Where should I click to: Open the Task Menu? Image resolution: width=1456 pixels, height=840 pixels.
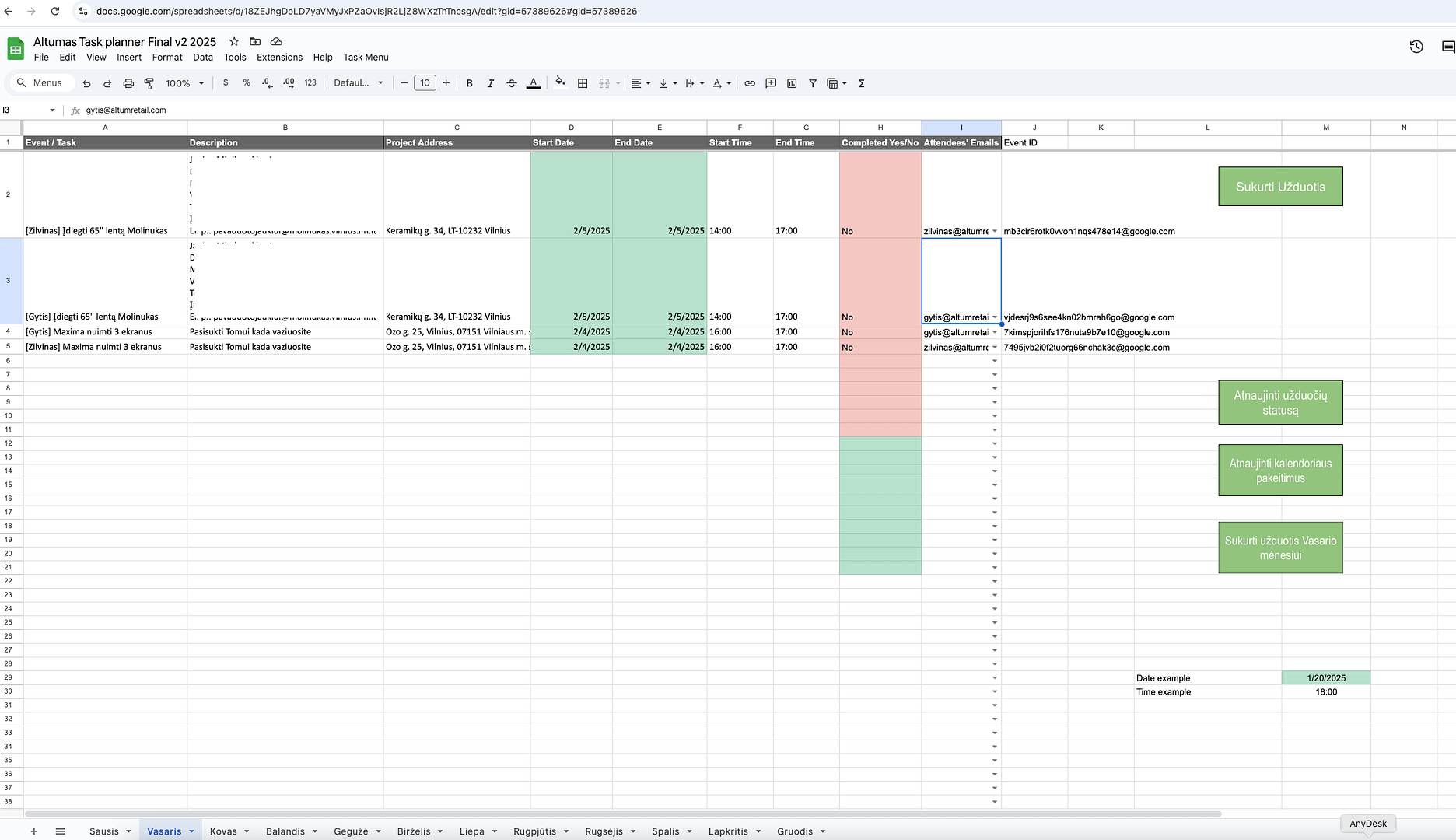coord(366,57)
